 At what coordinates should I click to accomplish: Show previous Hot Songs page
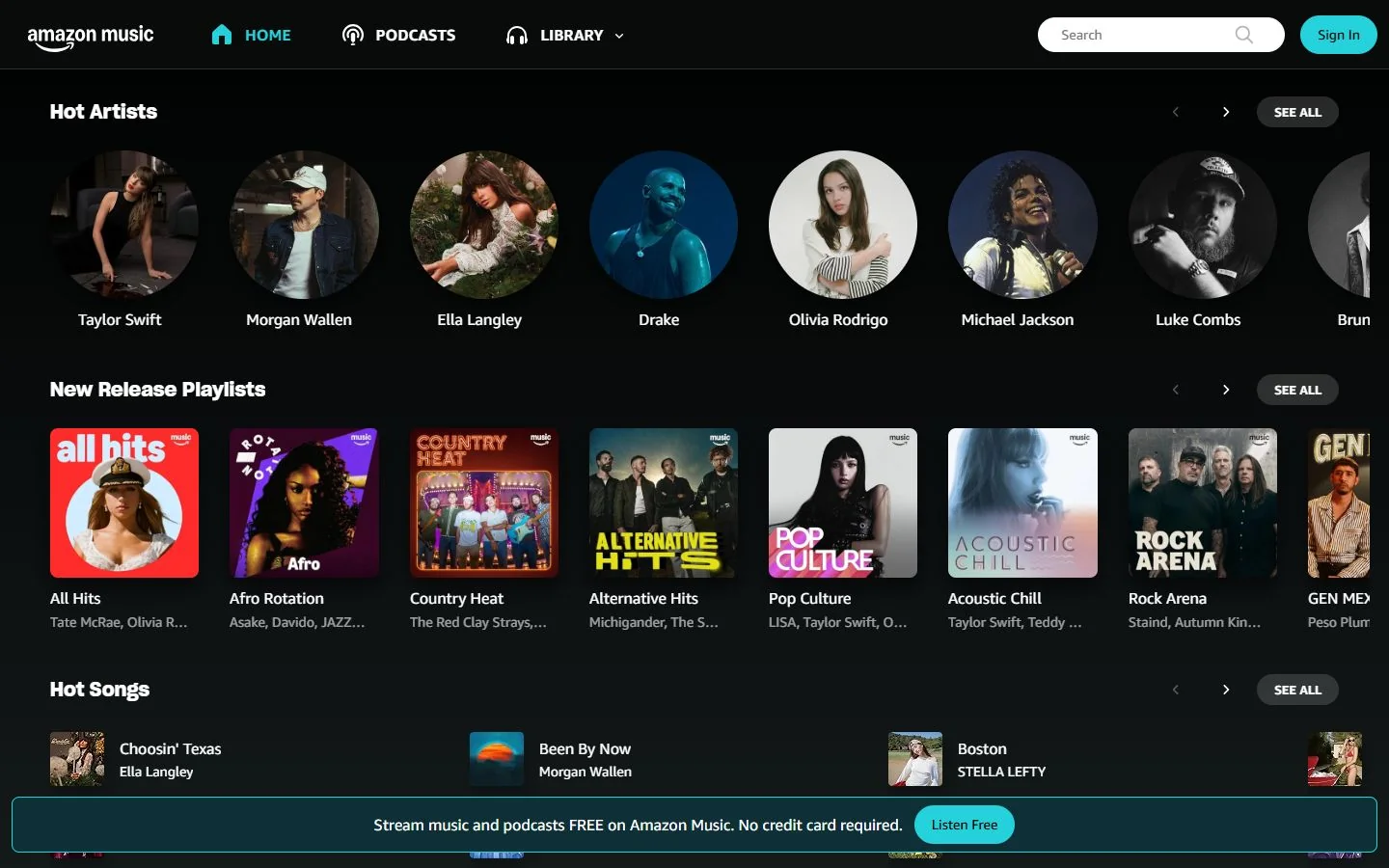point(1176,690)
